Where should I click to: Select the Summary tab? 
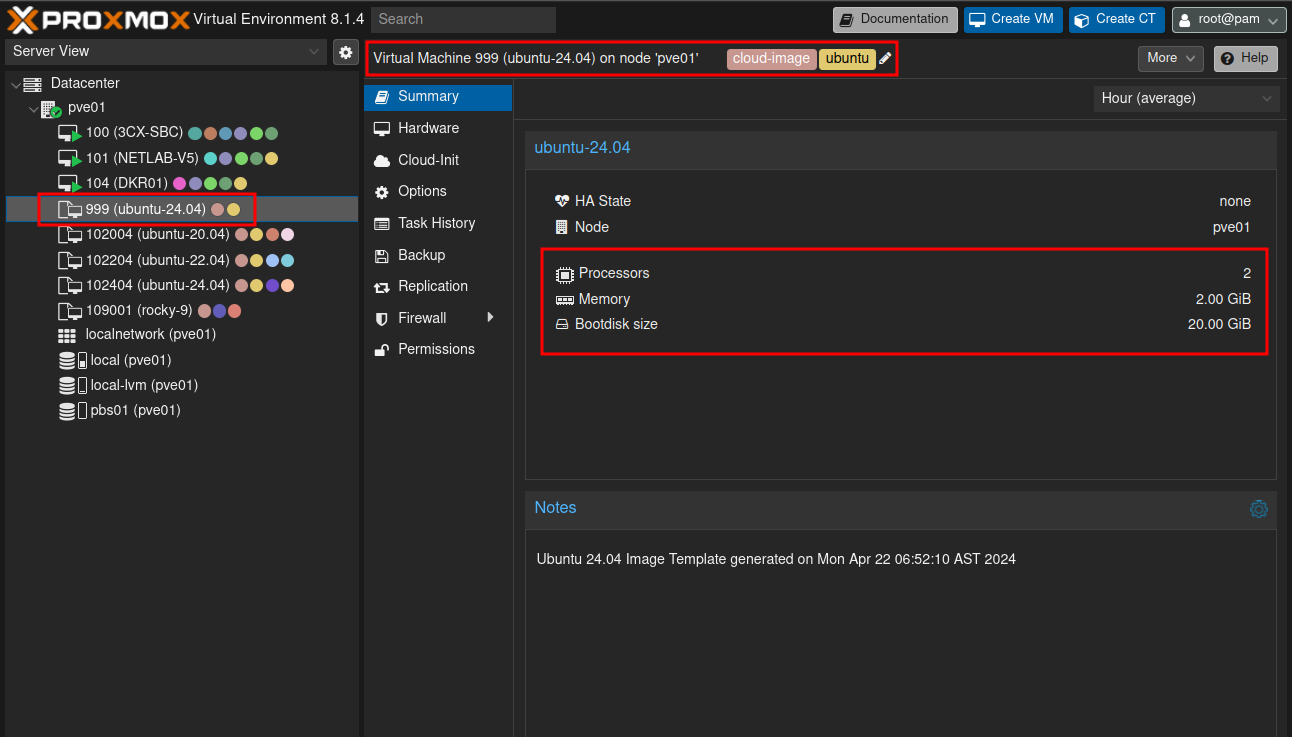[438, 97]
